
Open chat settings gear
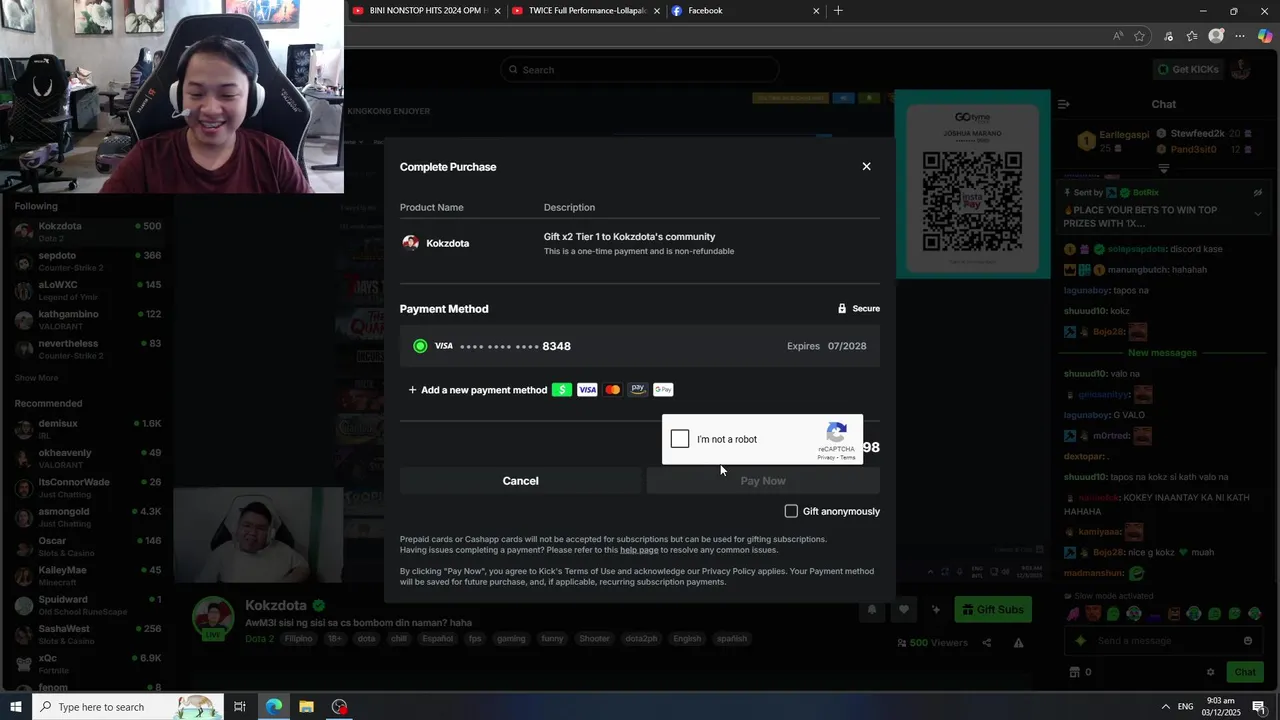(1210, 672)
